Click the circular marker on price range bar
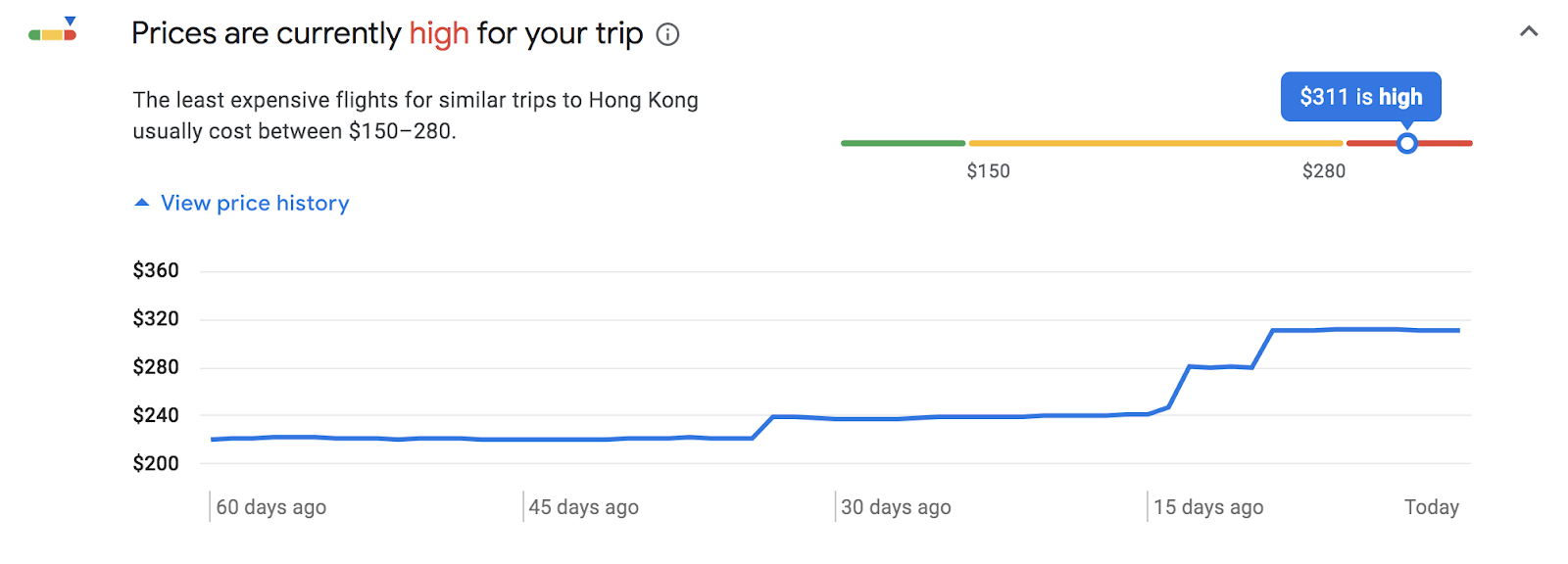The height and width of the screenshot is (564, 1568). point(1407,144)
